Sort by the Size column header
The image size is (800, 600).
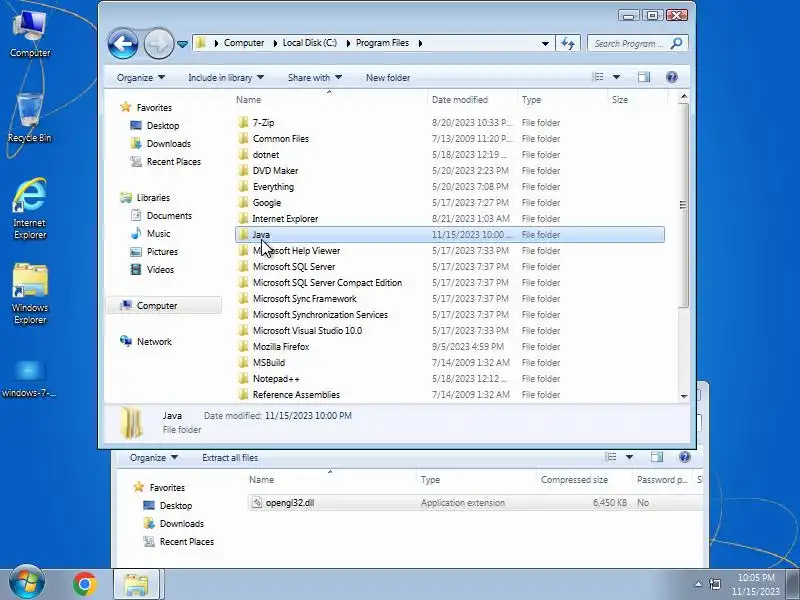pos(620,99)
